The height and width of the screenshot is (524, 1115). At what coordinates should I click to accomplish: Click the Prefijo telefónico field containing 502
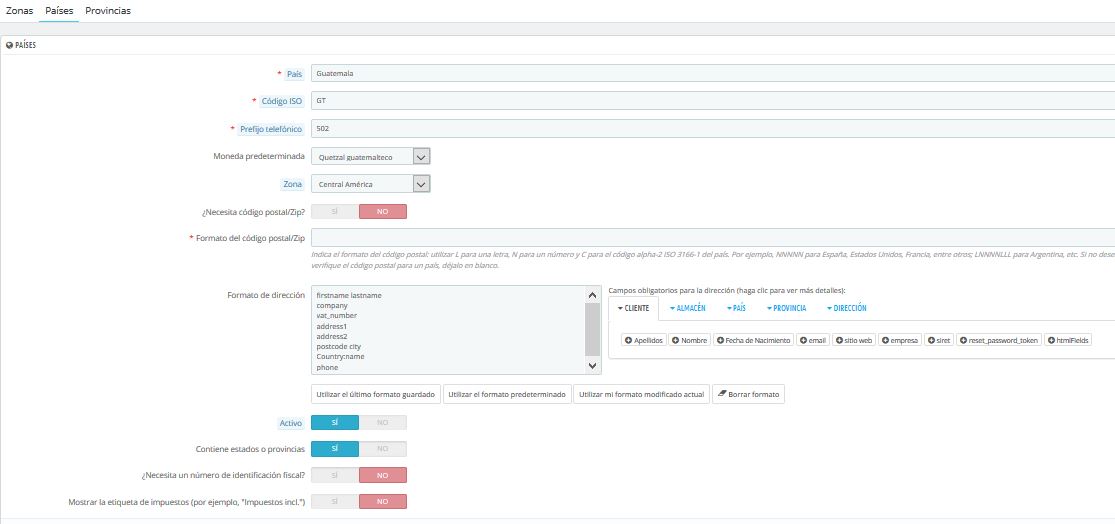[x=713, y=129]
